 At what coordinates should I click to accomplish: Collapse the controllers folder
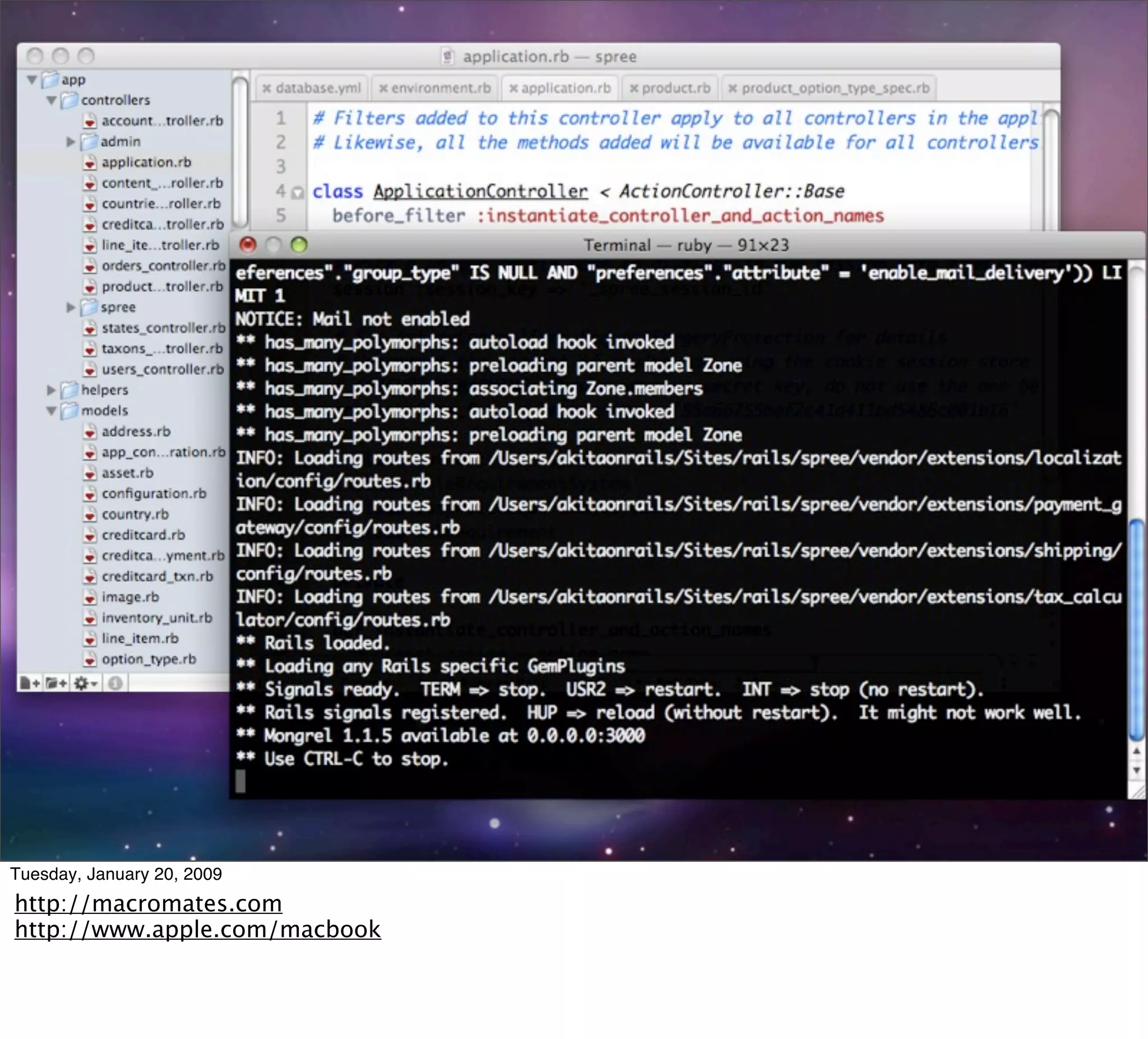pos(51,100)
